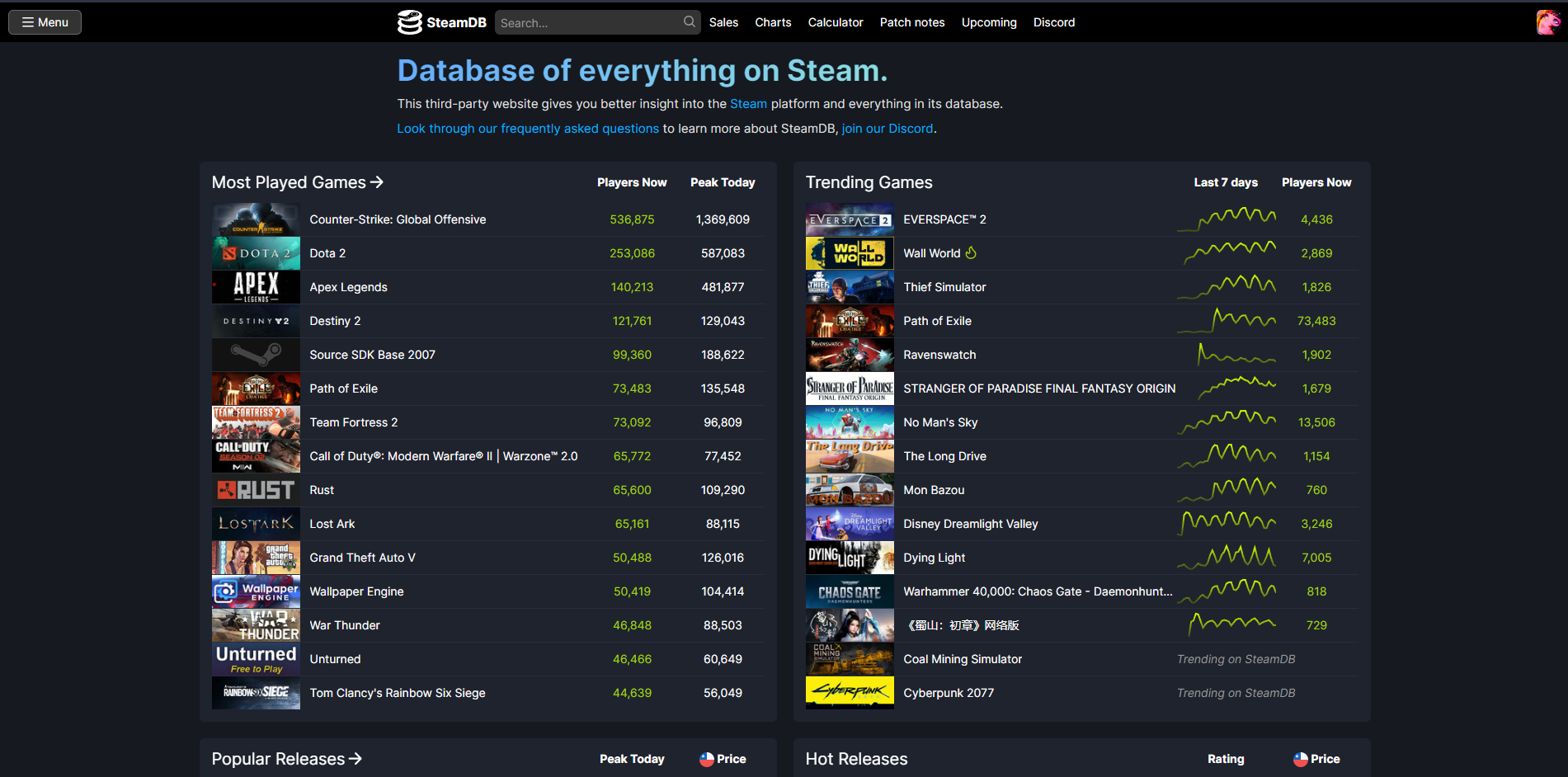Screen dimensions: 1568x777
Task: Click the Team Fortress 2 game logo
Action: pyautogui.click(x=256, y=422)
